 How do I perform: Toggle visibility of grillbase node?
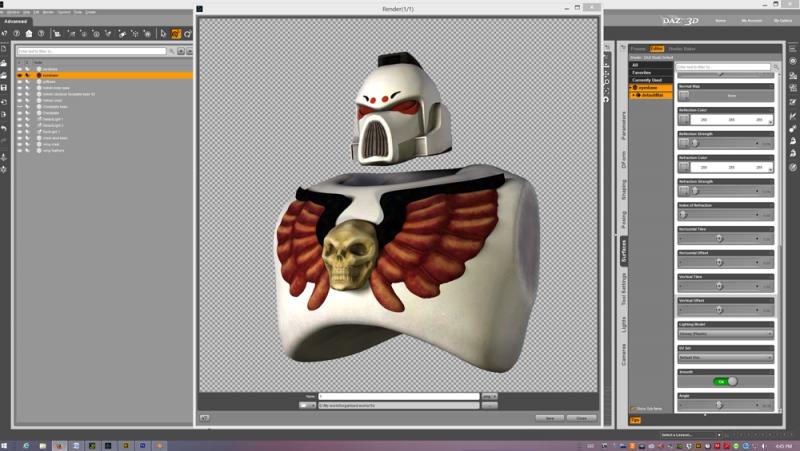coord(20,82)
